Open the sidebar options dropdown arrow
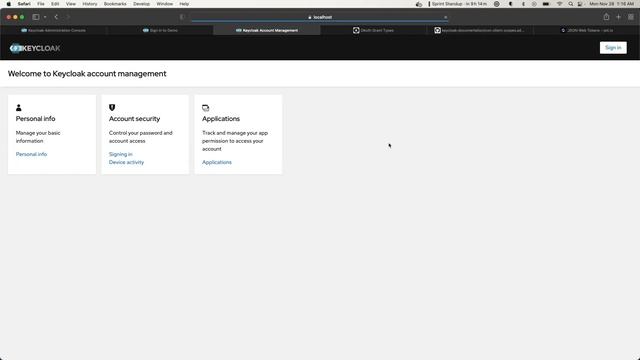Image resolution: width=640 pixels, height=360 pixels. pyautogui.click(x=45, y=17)
